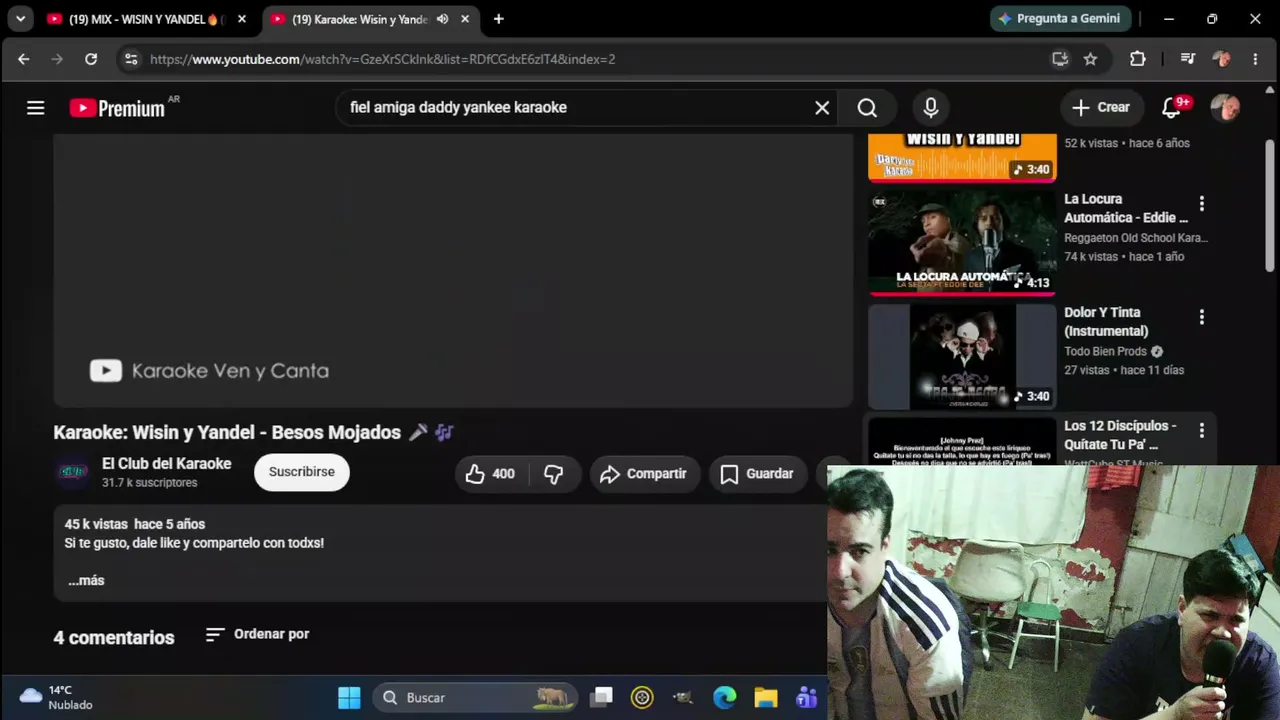Open the browser media controls
This screenshot has width=1280, height=720.
pyautogui.click(x=1188, y=59)
